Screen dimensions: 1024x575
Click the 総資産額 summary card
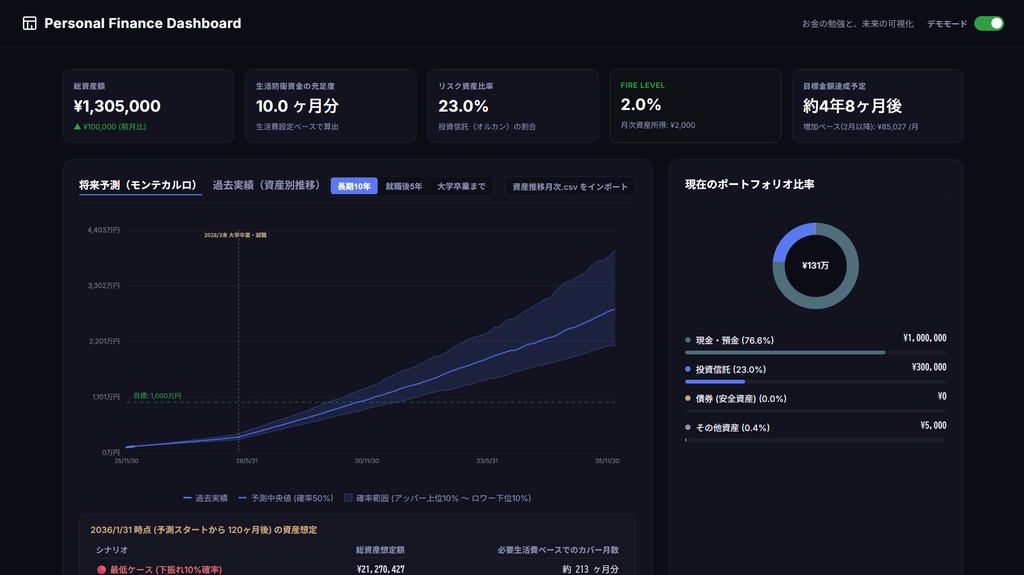pyautogui.click(x=148, y=106)
